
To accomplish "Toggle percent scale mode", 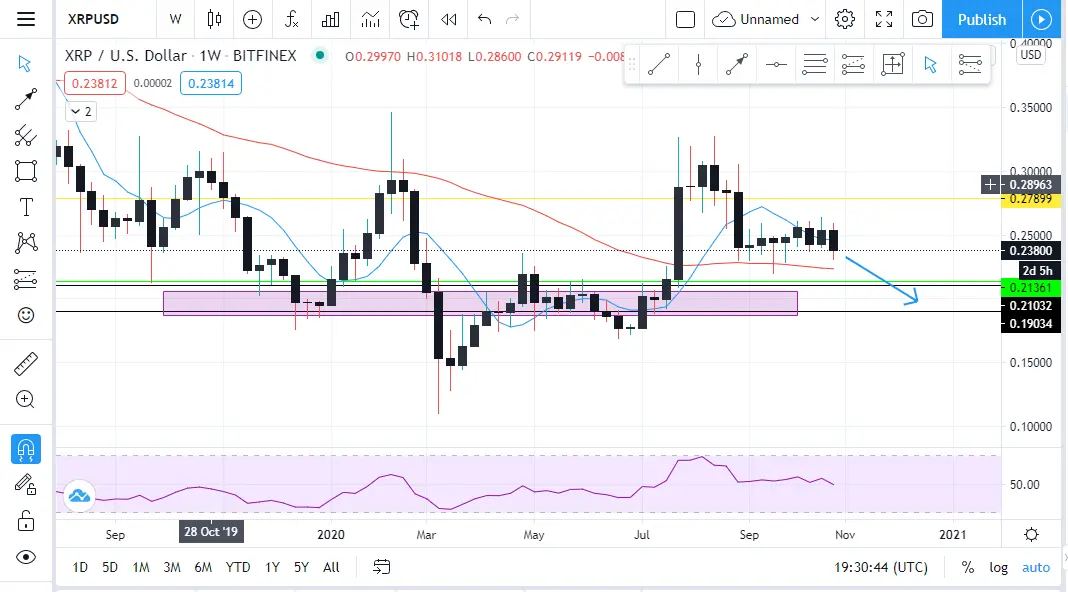I will point(968,567).
